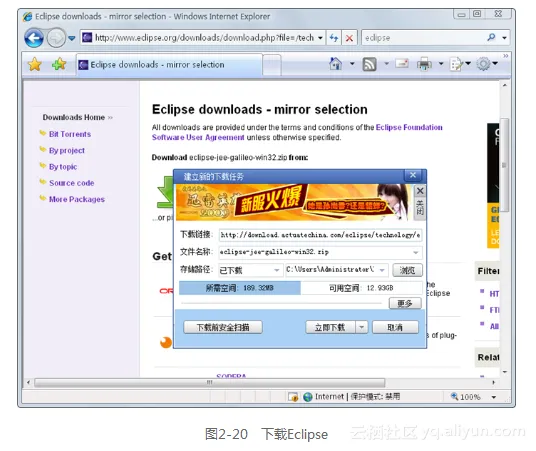This screenshot has height=451, width=536.
Task: Click the Read Mail icon
Action: coord(402,64)
